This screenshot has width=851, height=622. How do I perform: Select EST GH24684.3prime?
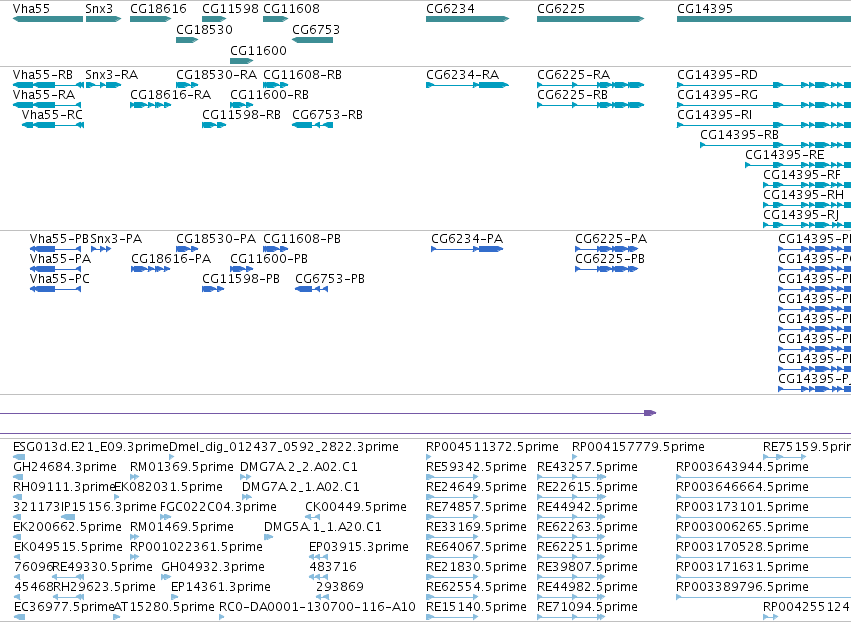tap(18, 477)
